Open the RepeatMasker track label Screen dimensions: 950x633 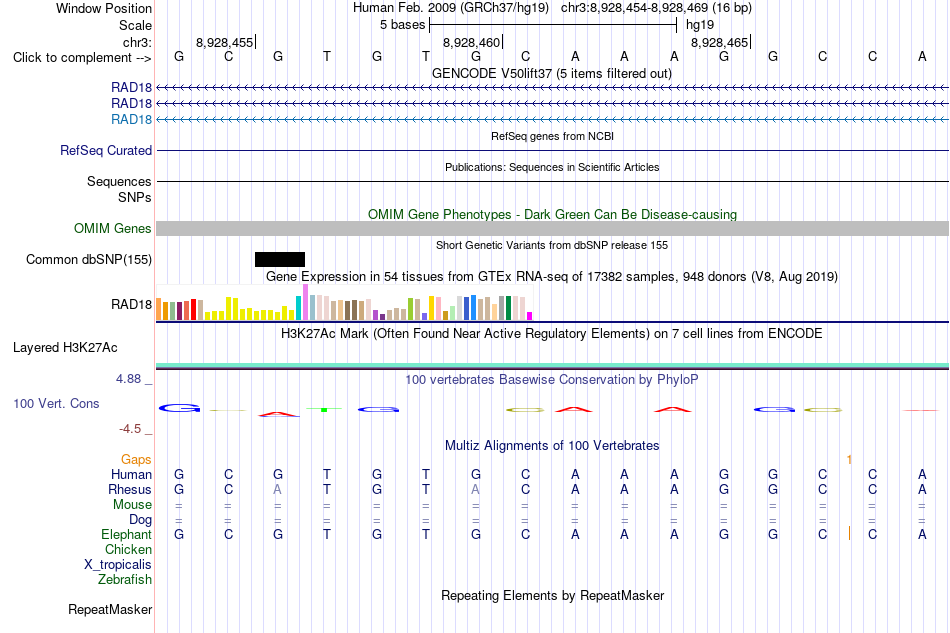point(110,609)
